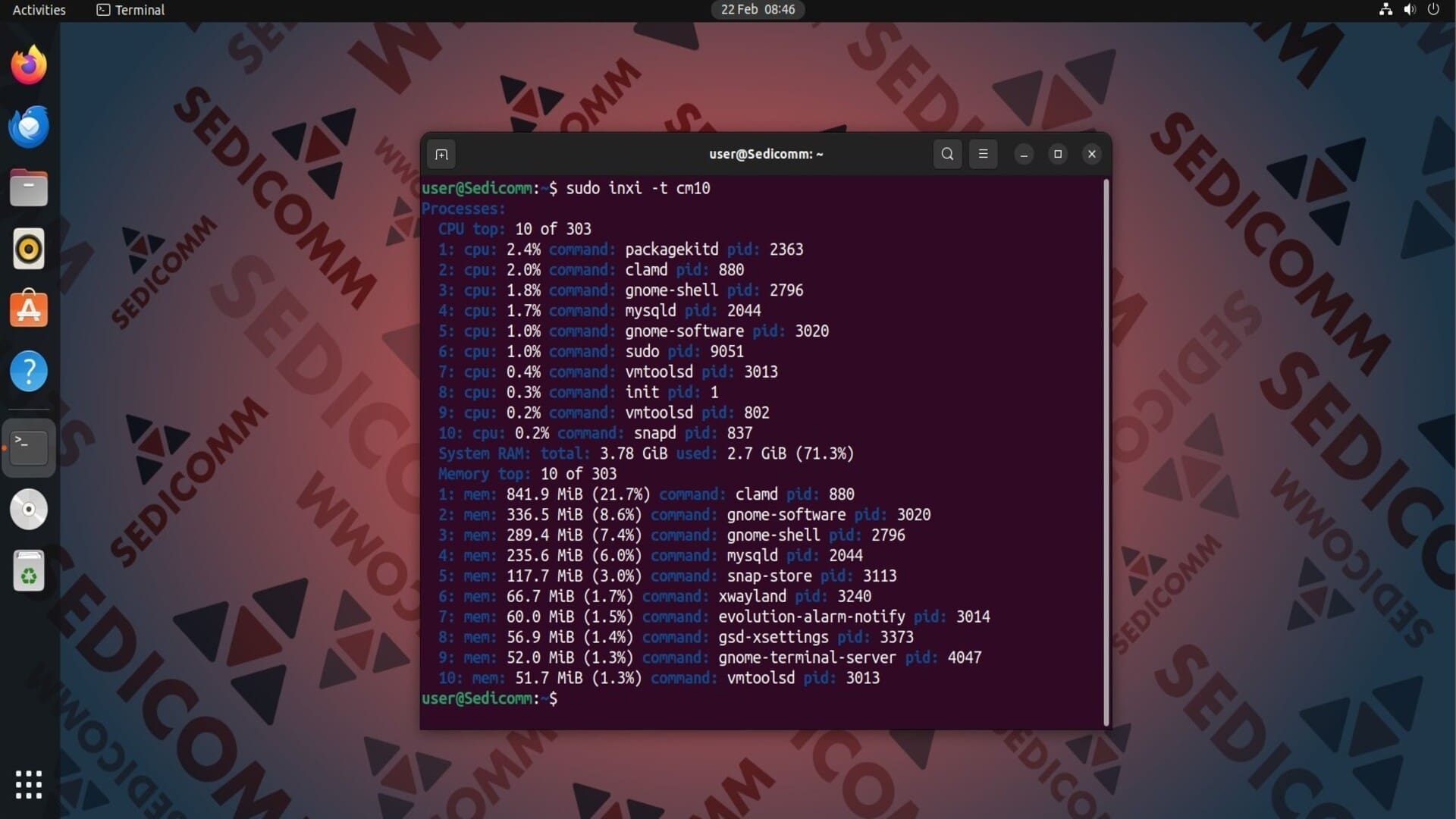The width and height of the screenshot is (1456, 819).
Task: Open the terminal search icon
Action: (947, 154)
